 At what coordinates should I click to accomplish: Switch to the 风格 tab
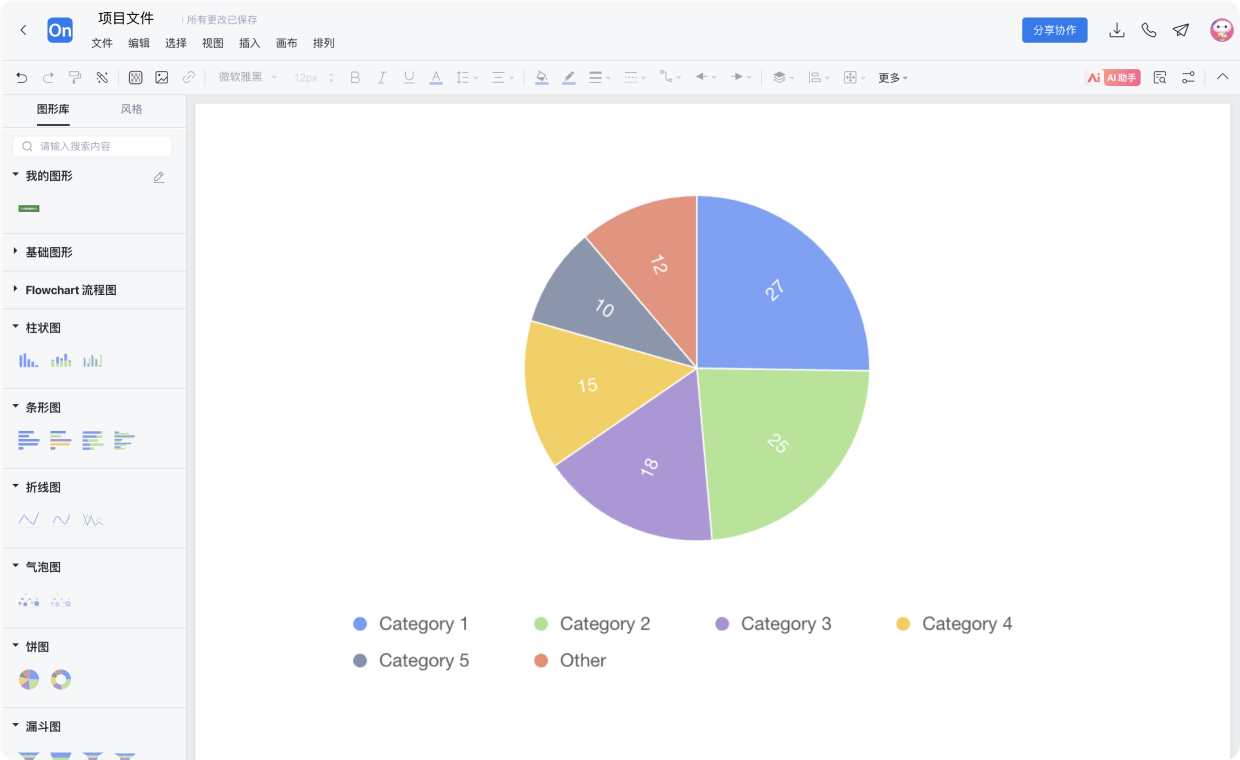[131, 109]
